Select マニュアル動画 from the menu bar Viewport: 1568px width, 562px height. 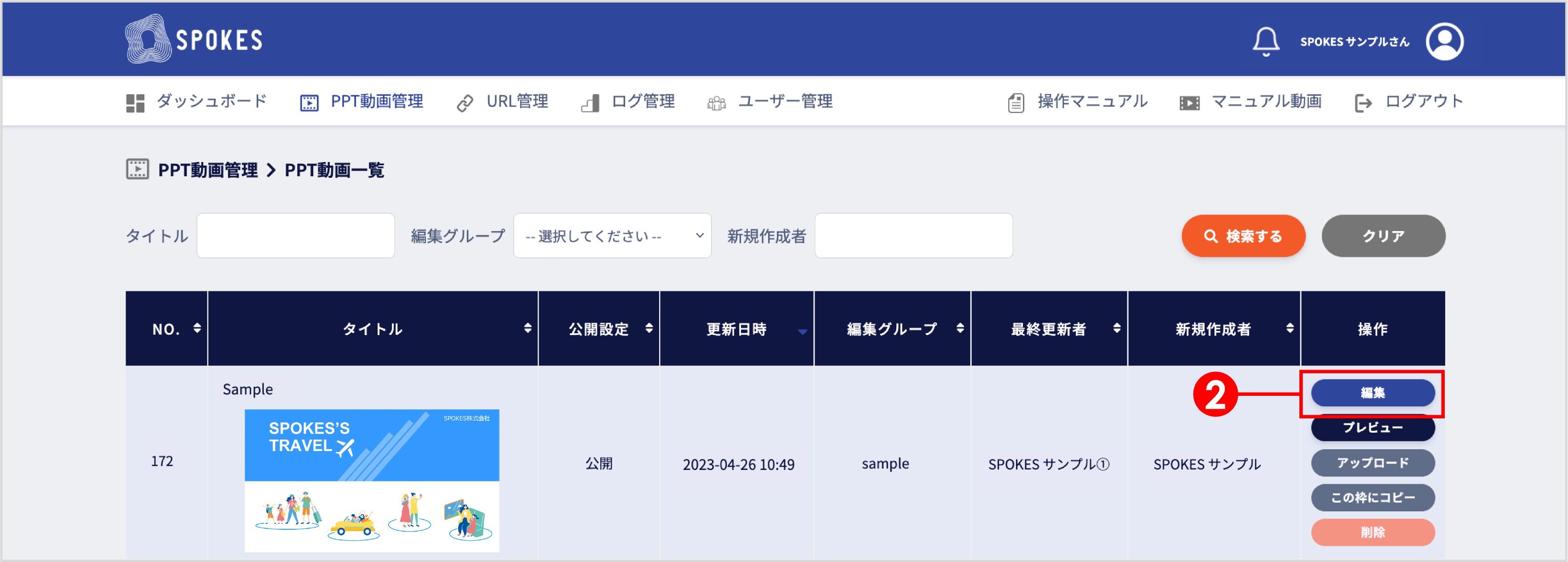[x=1268, y=101]
